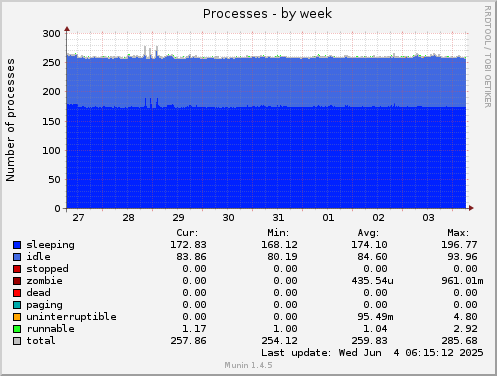Click the y-axis label 100
Image resolution: width=497 pixels, height=376 pixels.
click(51, 150)
